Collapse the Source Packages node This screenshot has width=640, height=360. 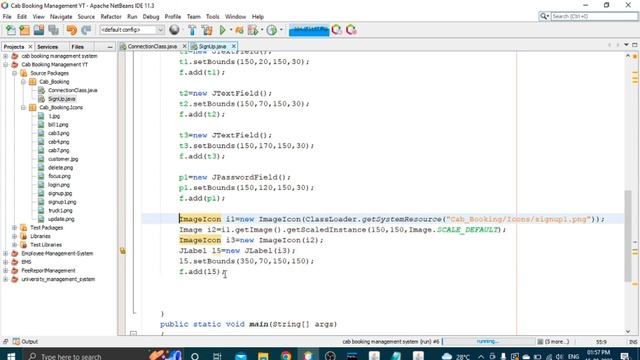point(15,73)
